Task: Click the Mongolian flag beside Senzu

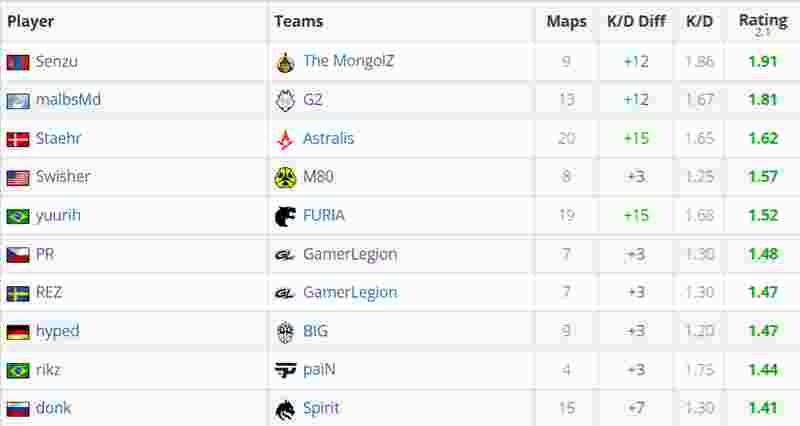Action: (18, 62)
